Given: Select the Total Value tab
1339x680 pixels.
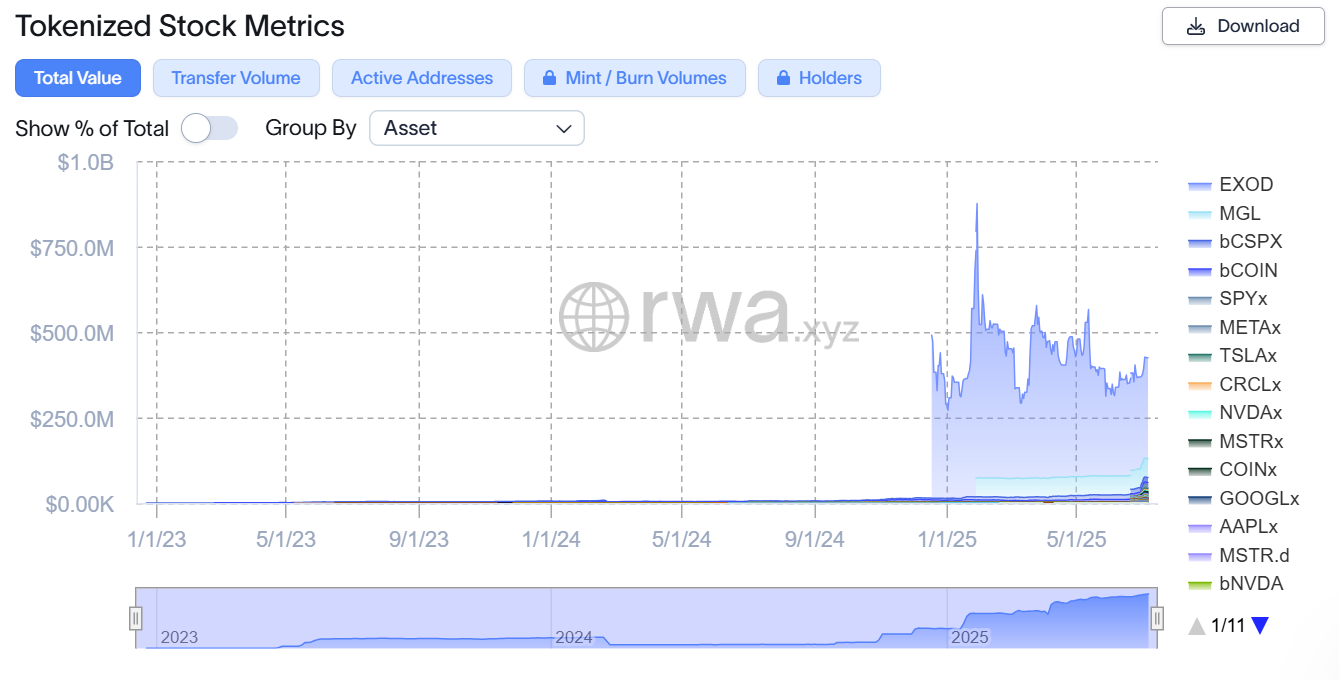Looking at the screenshot, I should pyautogui.click(x=78, y=78).
